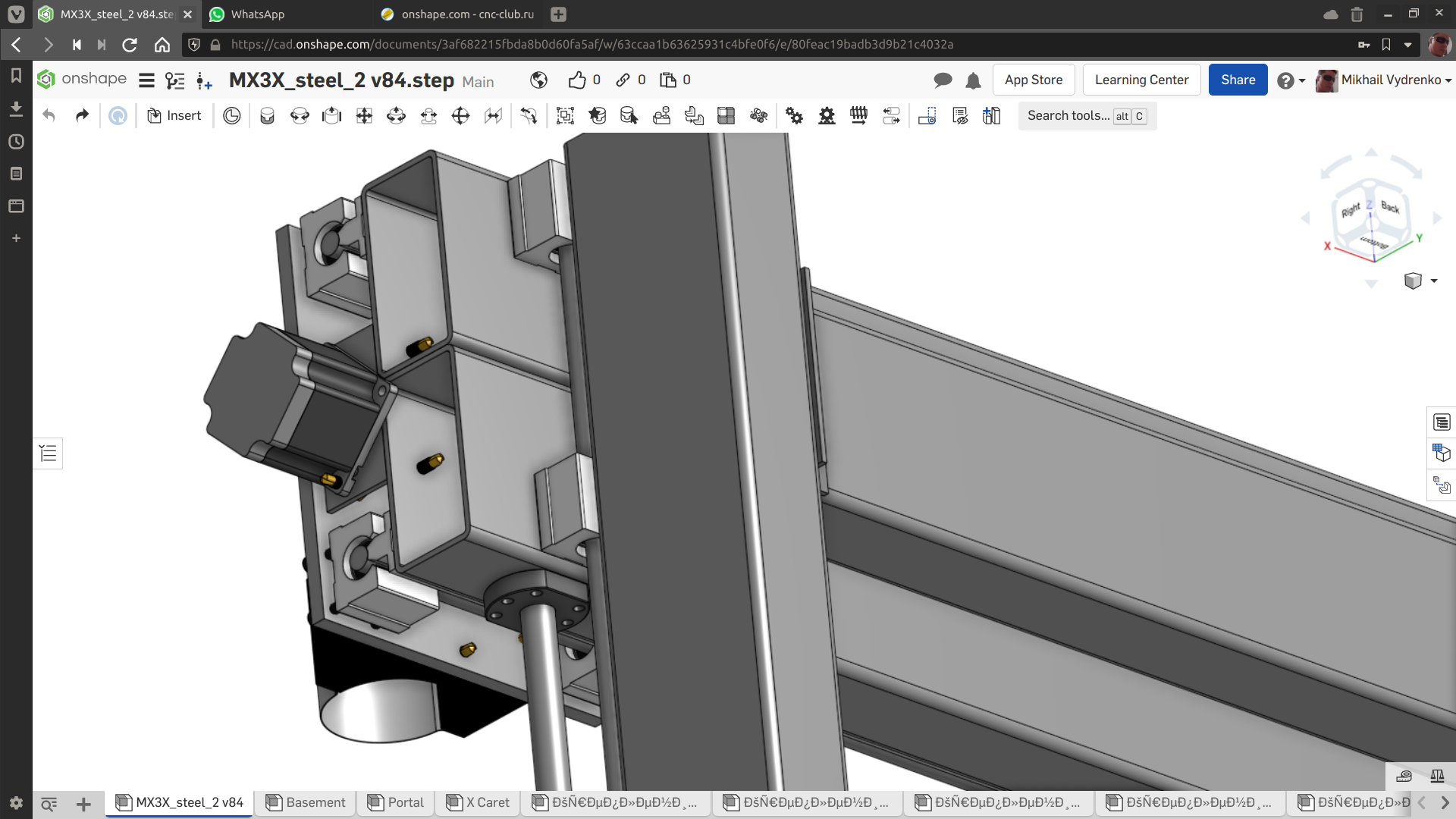Click the insert tab plus icon
Image resolution: width=1456 pixels, height=819 pixels.
click(83, 804)
